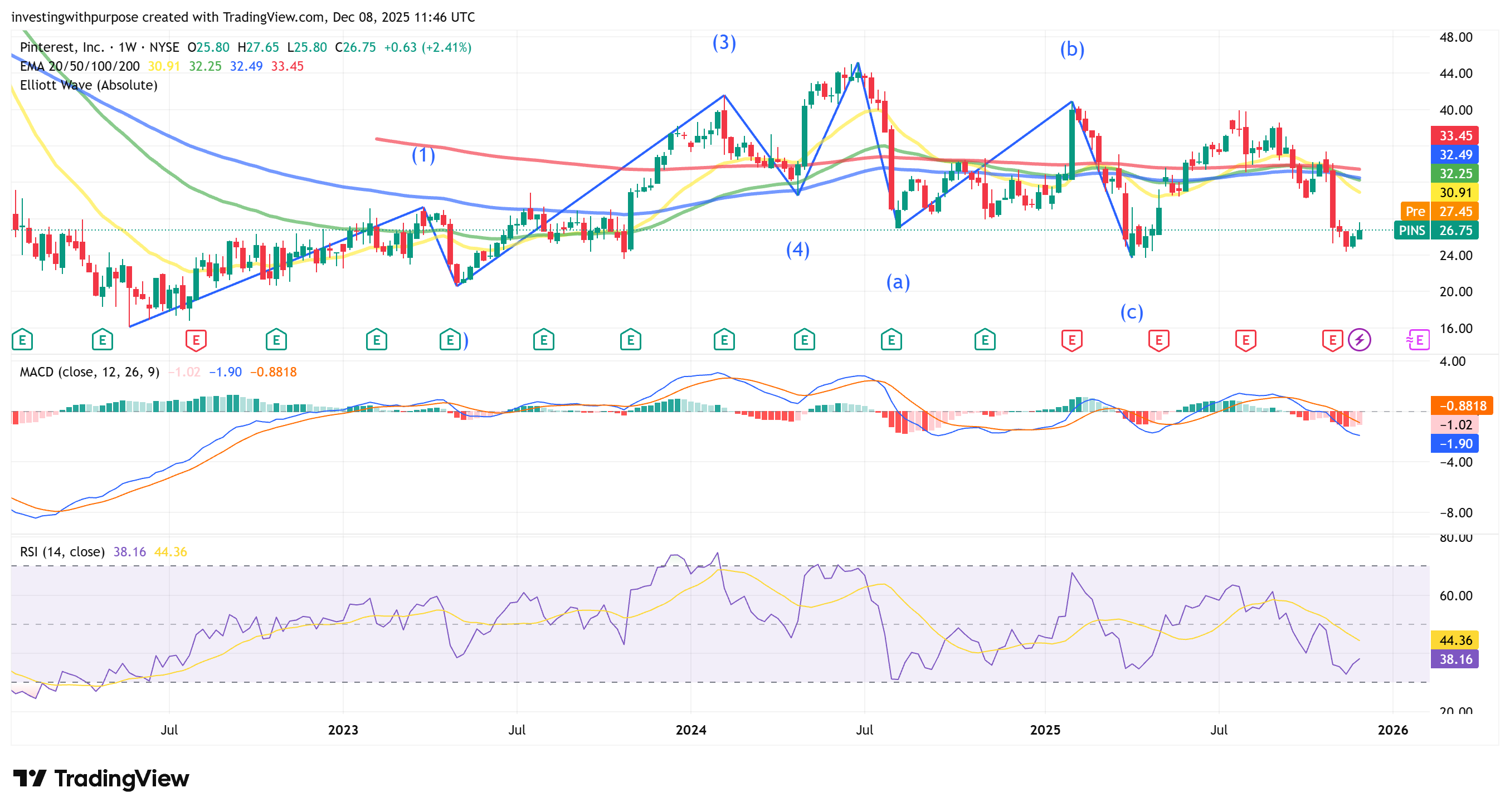Click green earnings marker below wave (3) label

(724, 340)
